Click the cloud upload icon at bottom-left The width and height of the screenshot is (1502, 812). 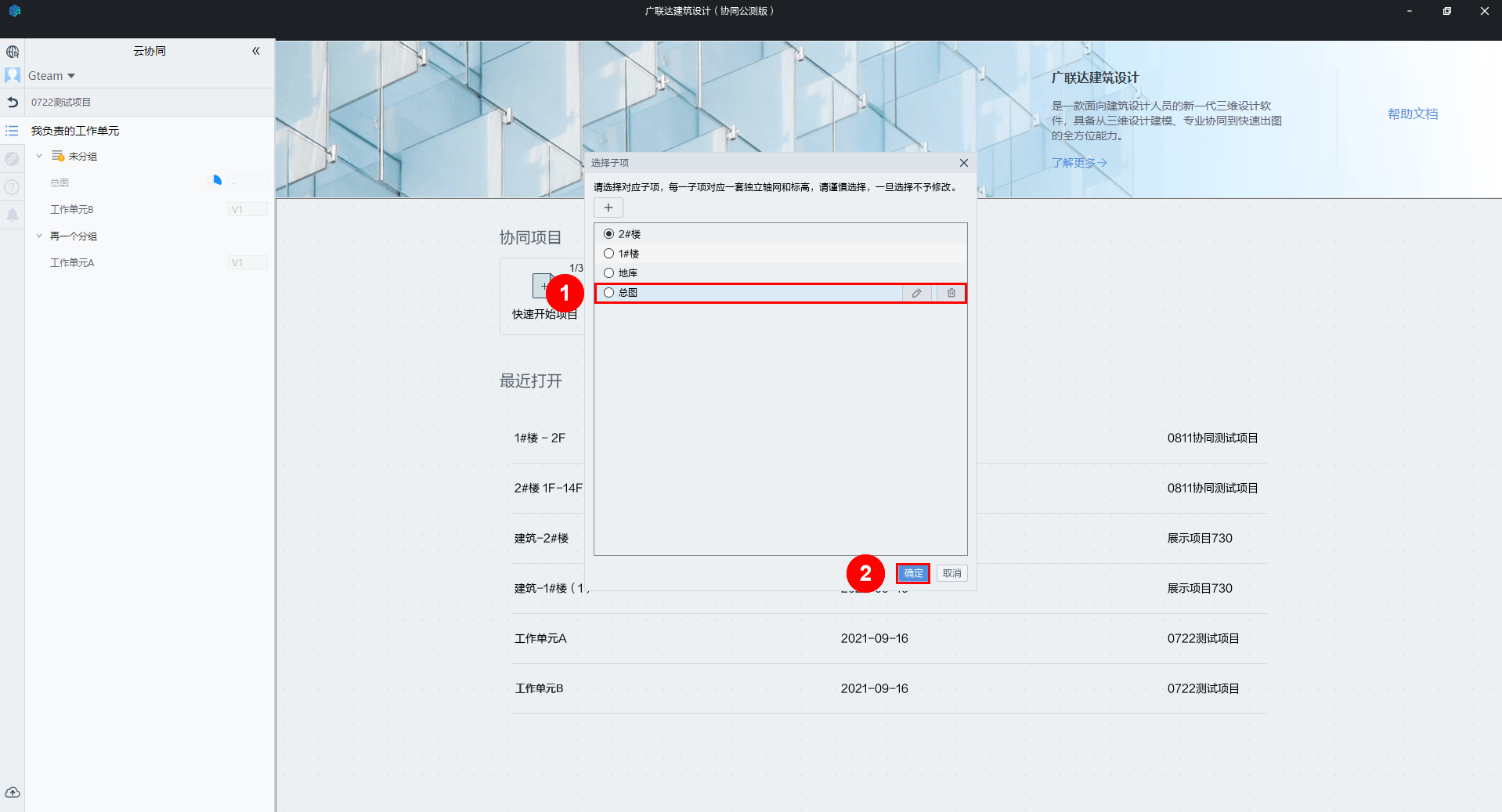coord(13,792)
